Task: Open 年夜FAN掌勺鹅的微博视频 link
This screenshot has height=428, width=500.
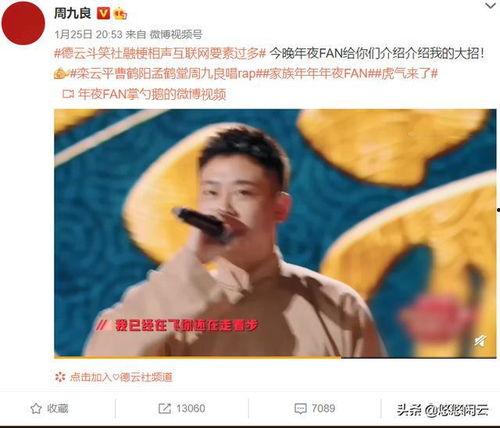Action: 152,94
